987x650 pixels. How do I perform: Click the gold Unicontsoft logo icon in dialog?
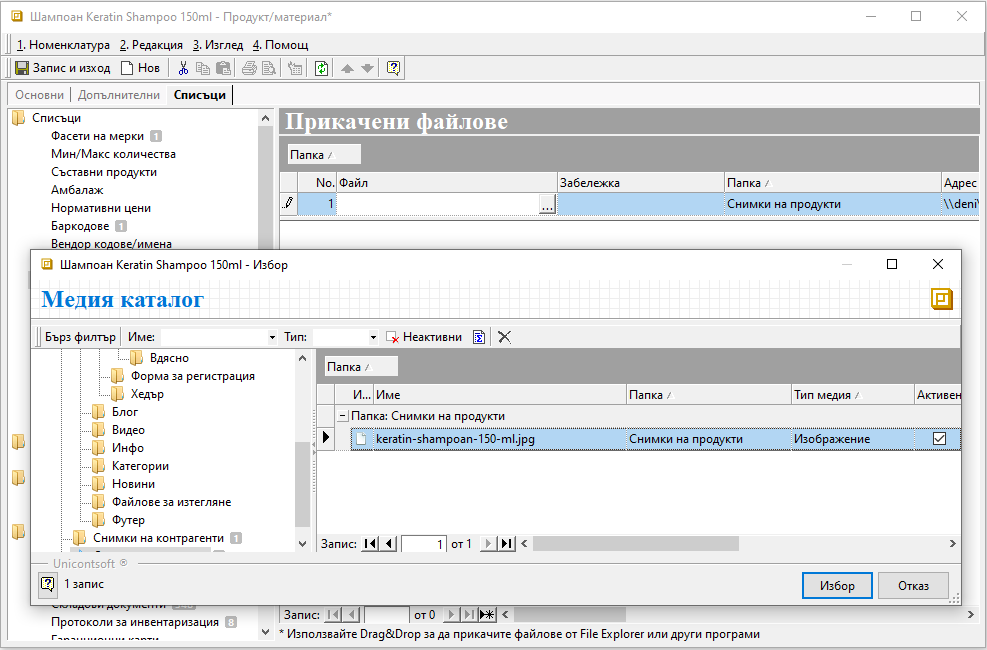(x=941, y=299)
